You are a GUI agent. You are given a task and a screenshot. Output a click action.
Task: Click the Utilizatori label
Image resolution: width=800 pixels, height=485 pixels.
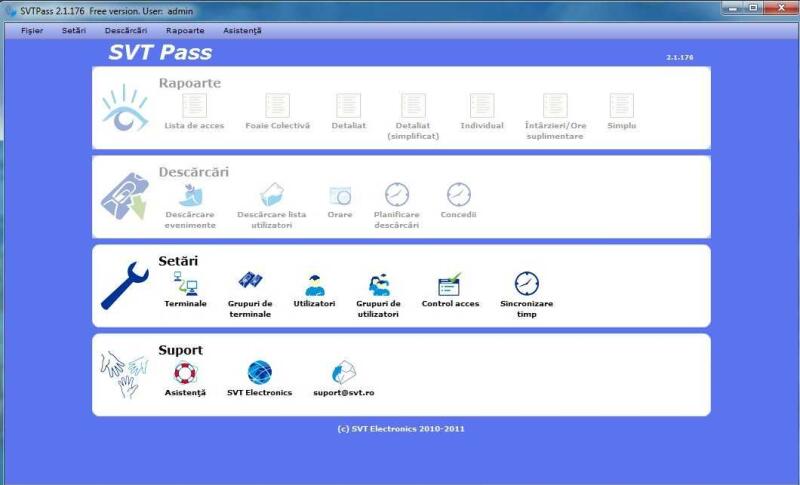point(314,303)
